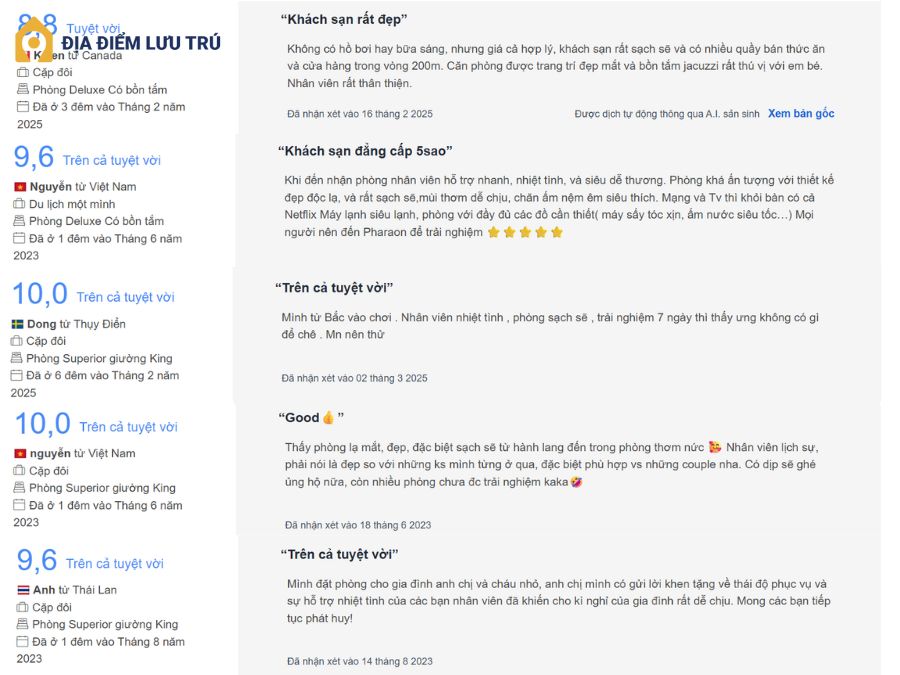
Task: Click the review title 'Khách sạn rất đẹp'
Action: click(x=344, y=20)
